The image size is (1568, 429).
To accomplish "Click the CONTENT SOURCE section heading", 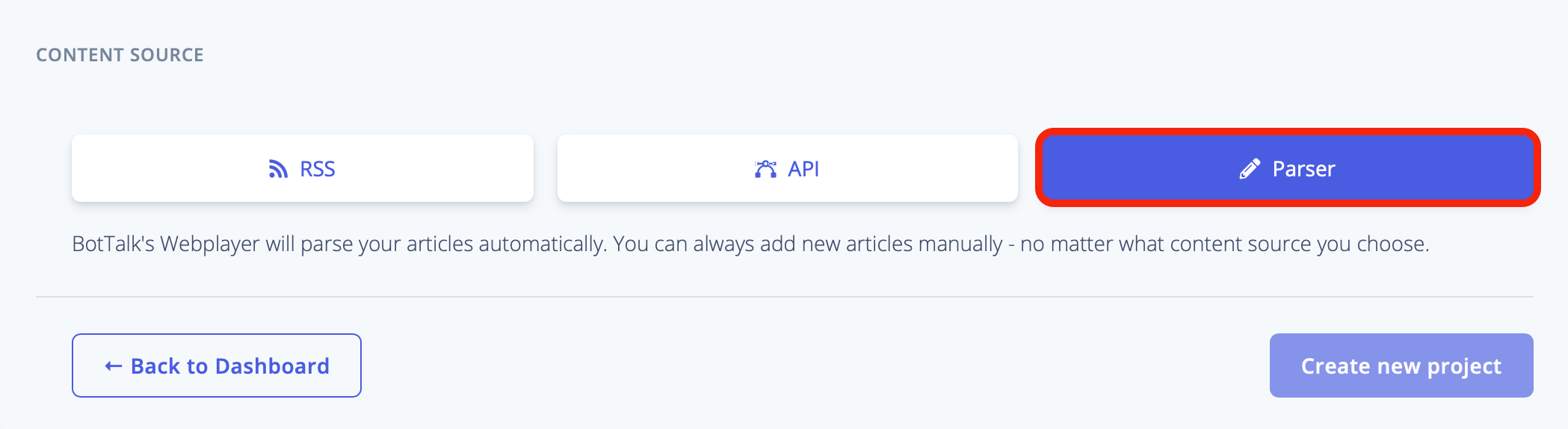I will [x=120, y=55].
